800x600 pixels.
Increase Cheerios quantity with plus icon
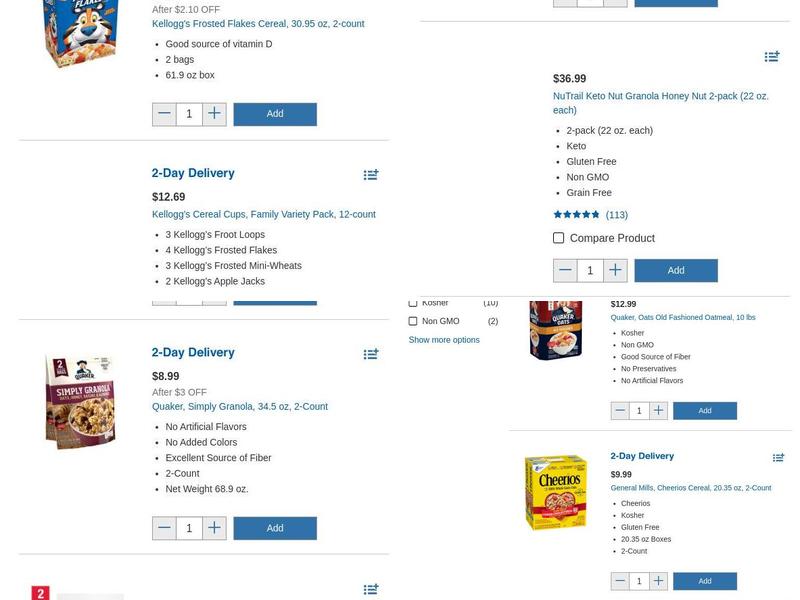coord(658,580)
